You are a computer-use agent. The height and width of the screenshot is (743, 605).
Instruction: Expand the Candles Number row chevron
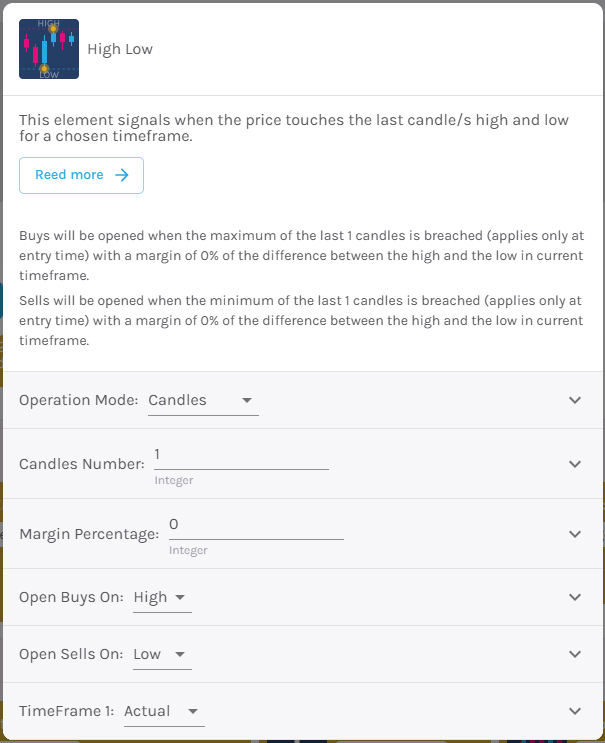coord(575,464)
